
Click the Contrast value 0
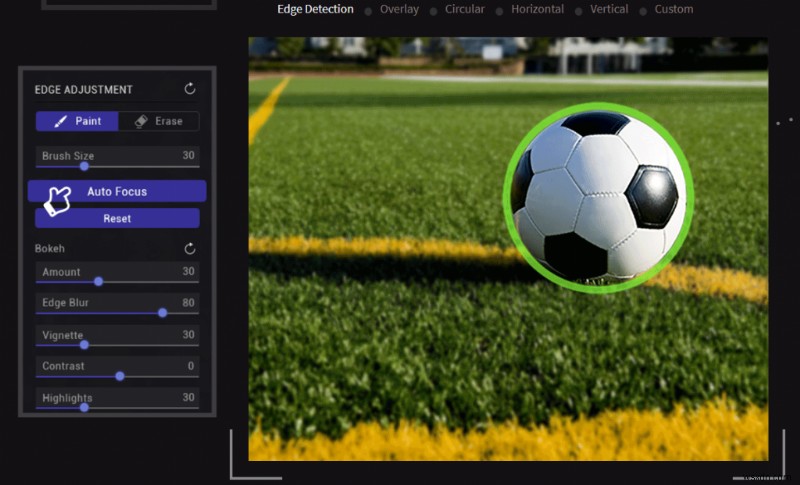191,366
